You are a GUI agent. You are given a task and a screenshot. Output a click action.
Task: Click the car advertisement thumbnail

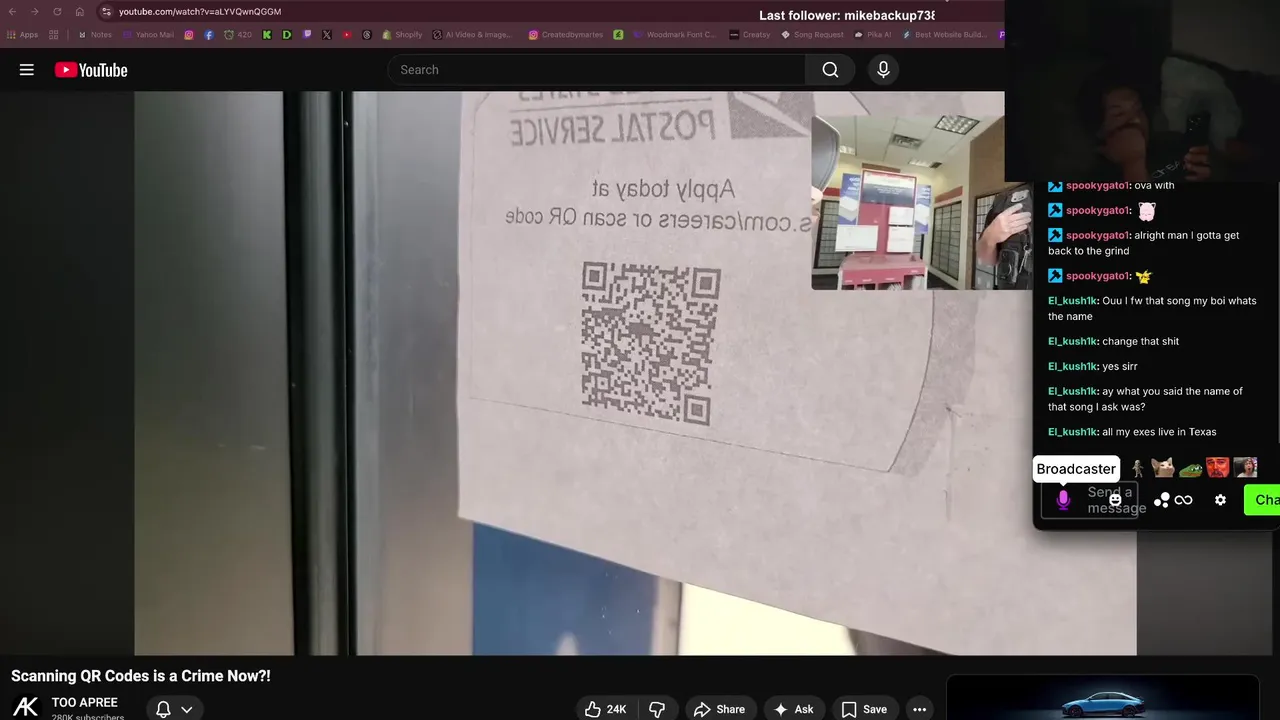(1102, 699)
